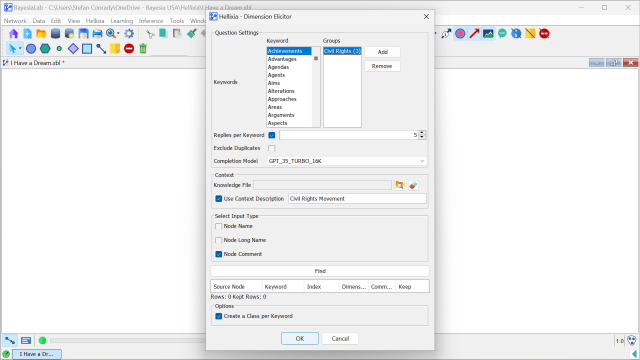Click the copy icon in toolbar
640x360 pixels.
click(163, 33)
